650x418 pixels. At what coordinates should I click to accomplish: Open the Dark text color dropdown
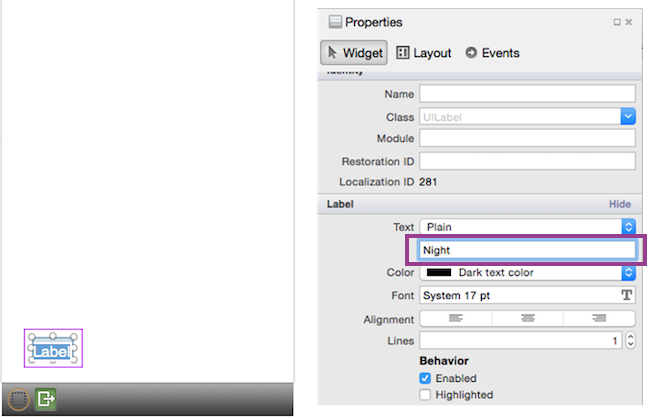628,272
